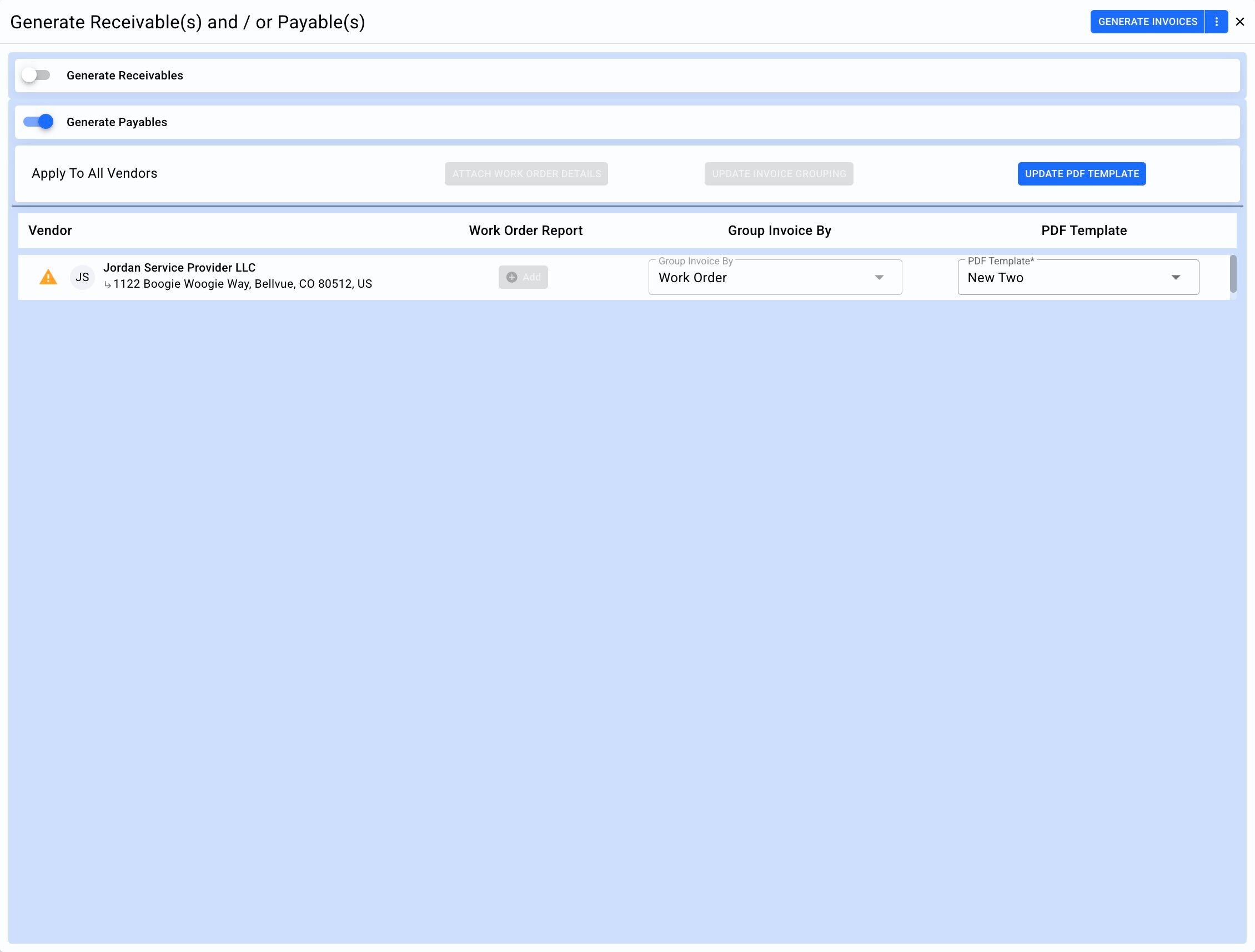The width and height of the screenshot is (1255, 952).
Task: Select the Jordan Service Provider LLC vendor name
Action: tap(179, 268)
